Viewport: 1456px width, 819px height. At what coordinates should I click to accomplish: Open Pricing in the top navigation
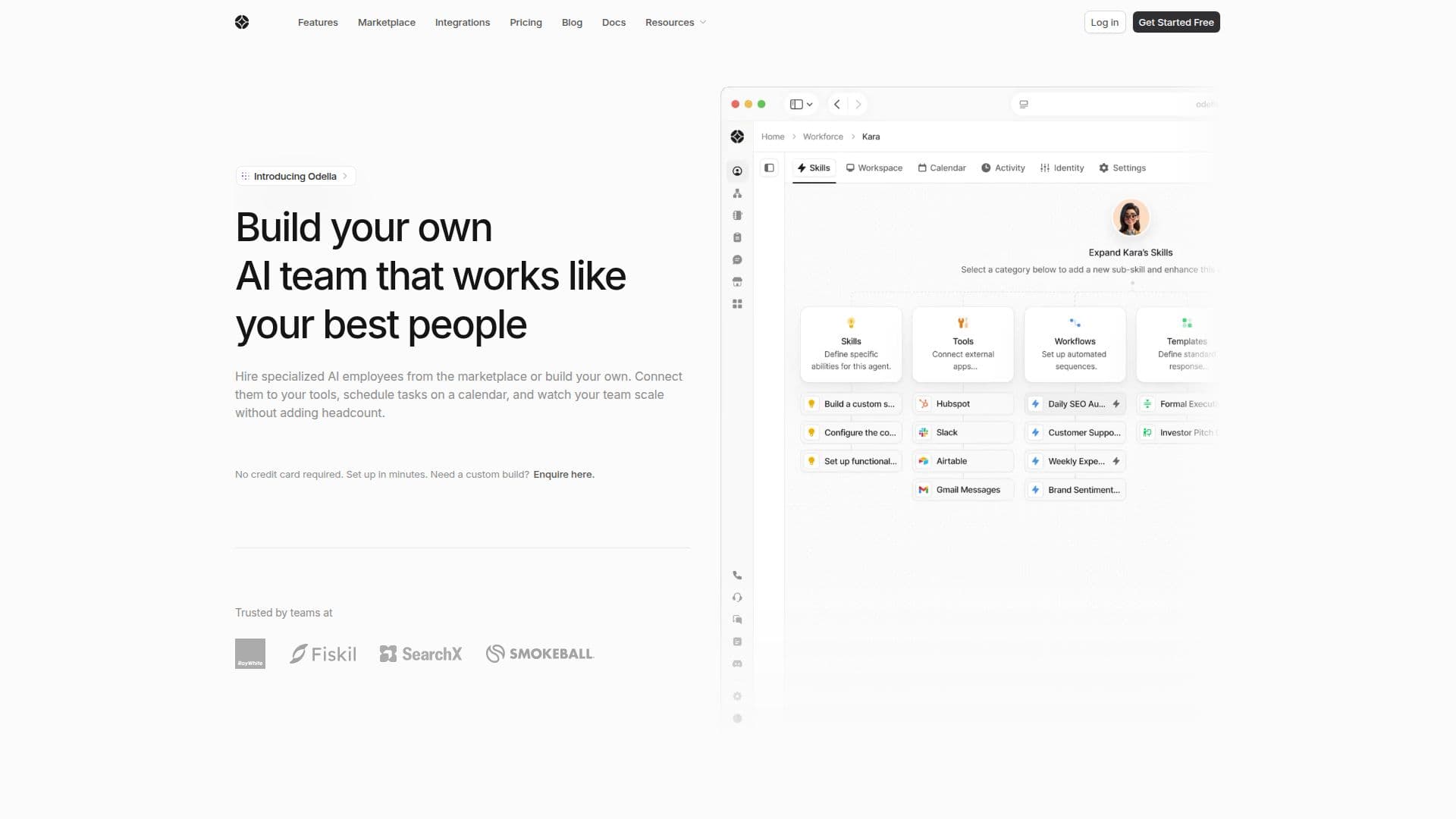pos(526,22)
